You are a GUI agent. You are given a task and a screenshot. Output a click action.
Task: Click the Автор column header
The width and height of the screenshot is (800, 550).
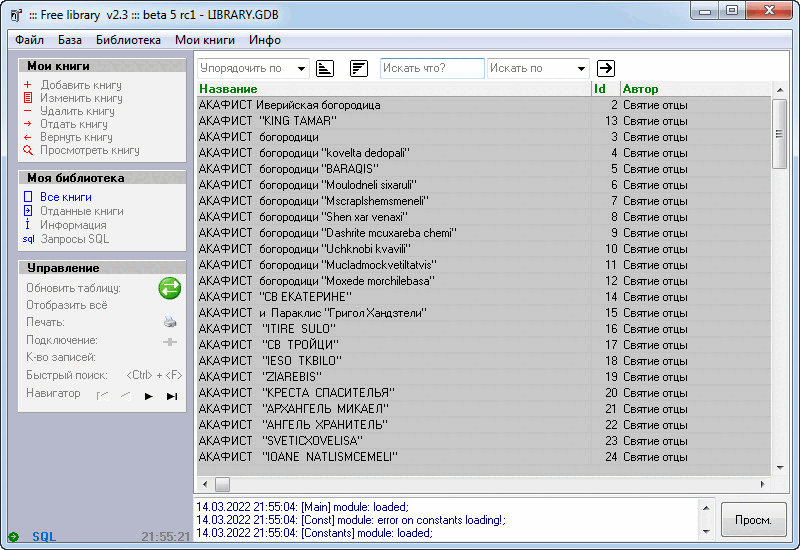coord(695,89)
